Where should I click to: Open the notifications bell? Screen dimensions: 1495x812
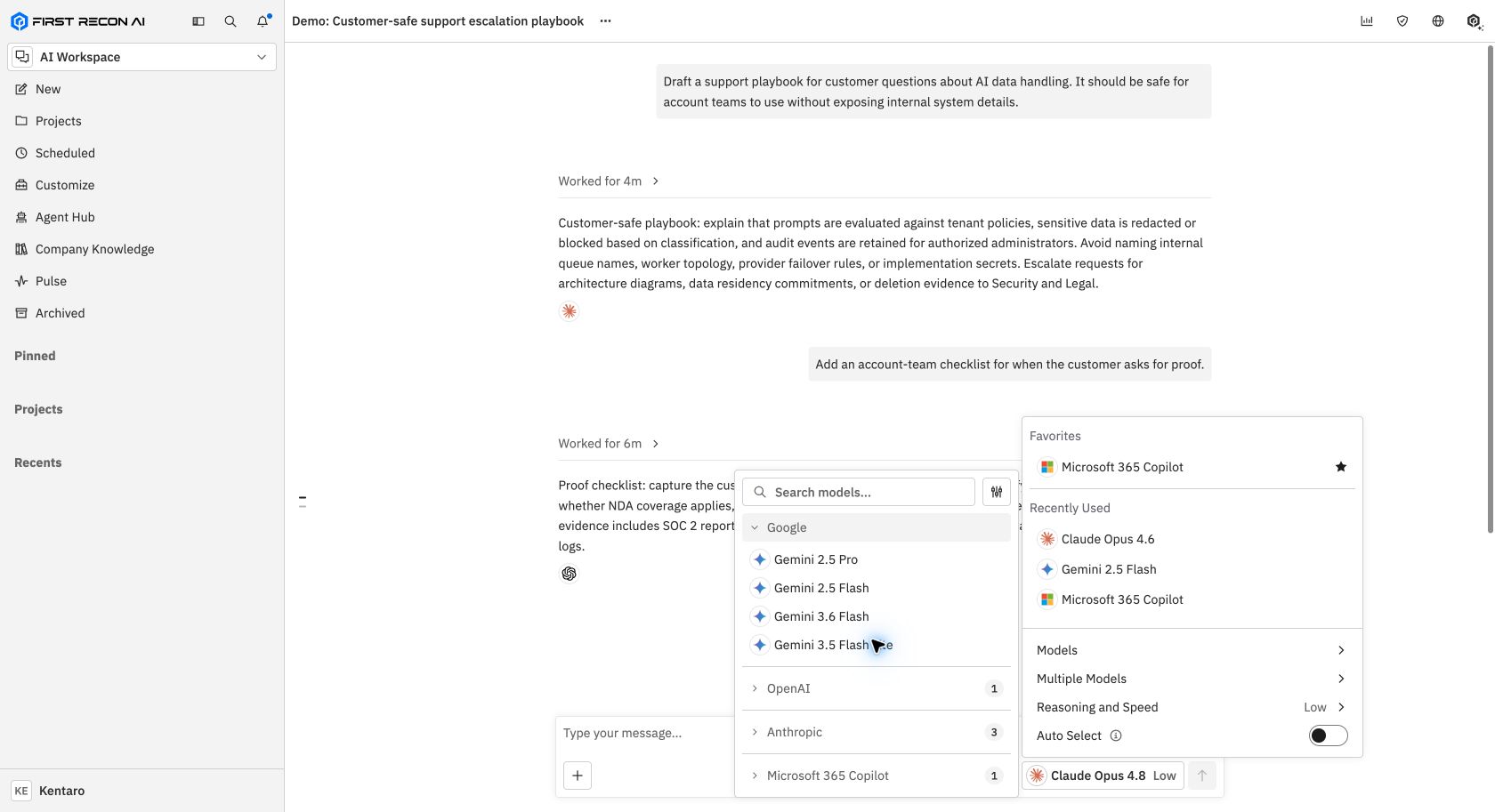click(263, 21)
